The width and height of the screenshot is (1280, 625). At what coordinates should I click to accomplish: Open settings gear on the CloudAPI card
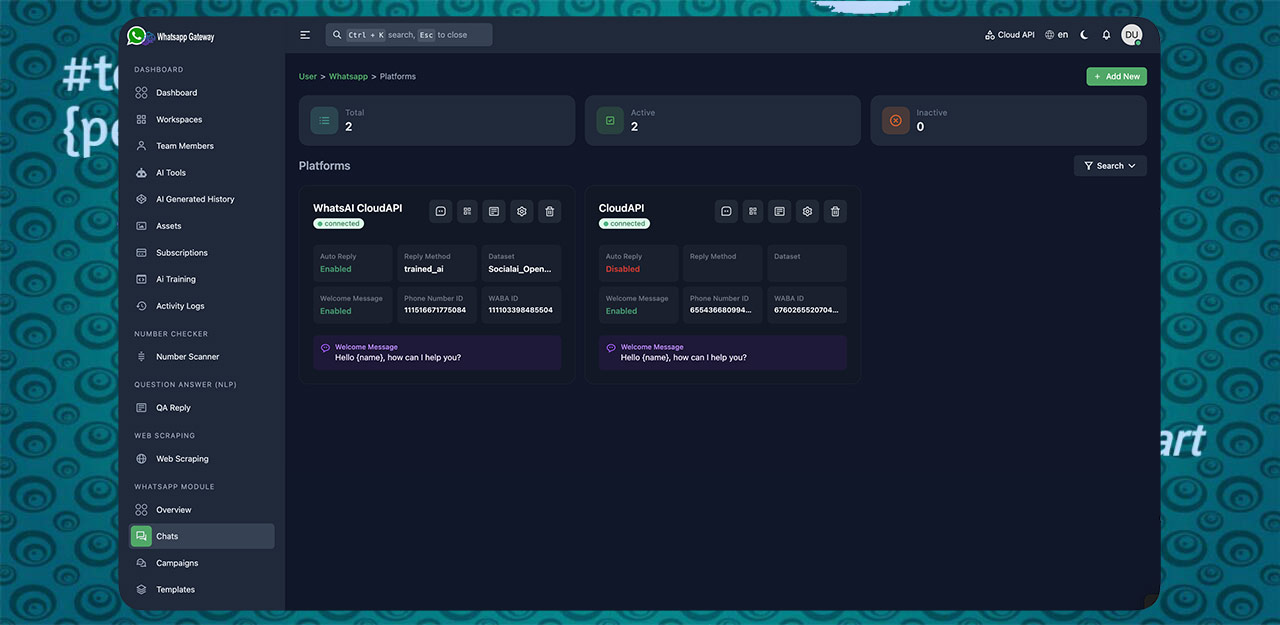coord(807,211)
